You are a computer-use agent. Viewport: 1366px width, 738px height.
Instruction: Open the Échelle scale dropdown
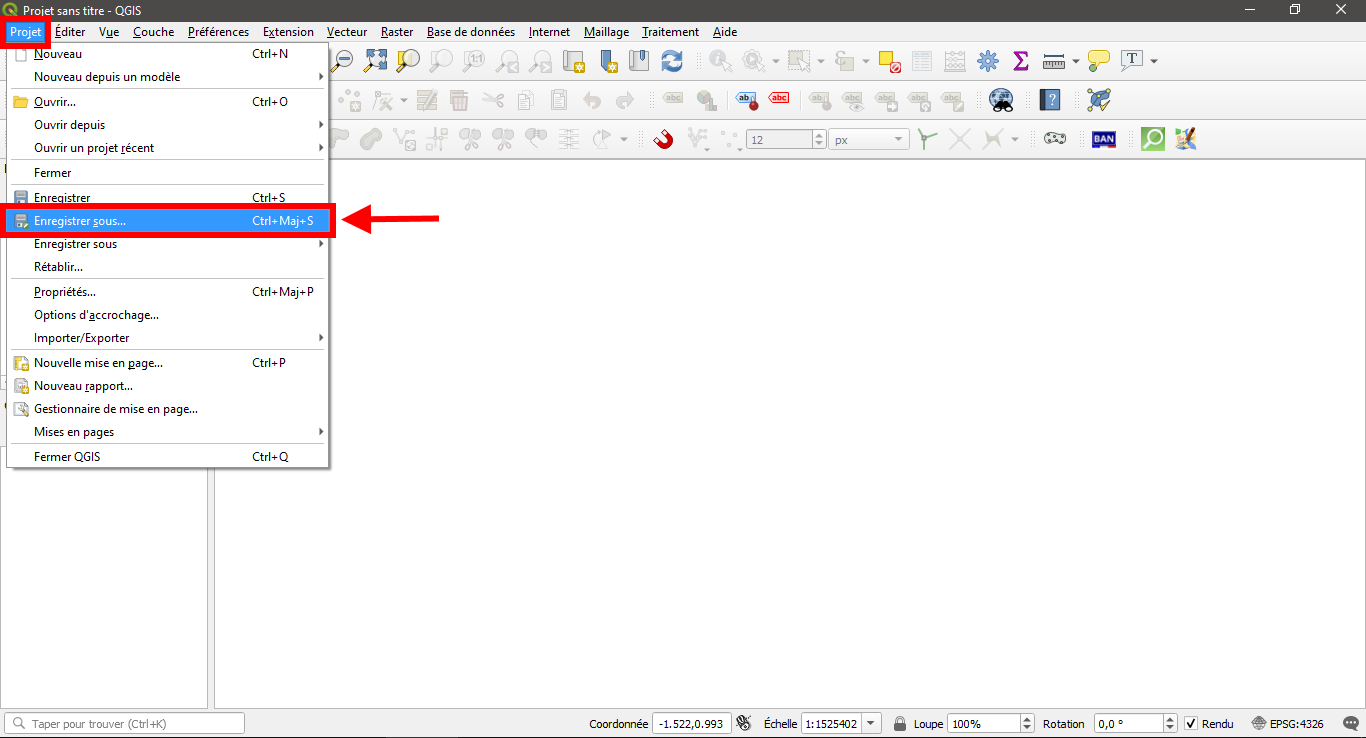(872, 723)
